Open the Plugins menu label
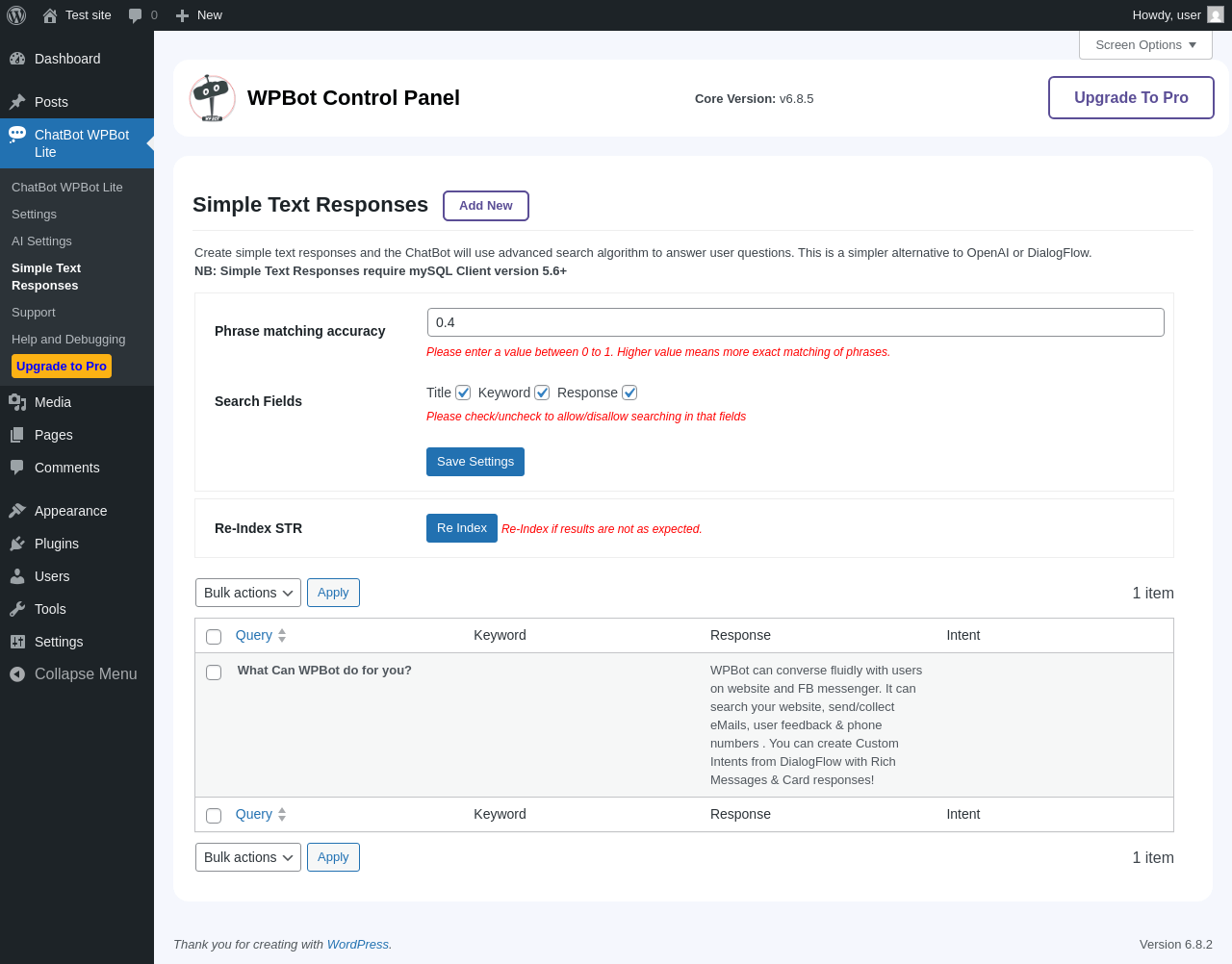The width and height of the screenshot is (1232, 964). [57, 544]
